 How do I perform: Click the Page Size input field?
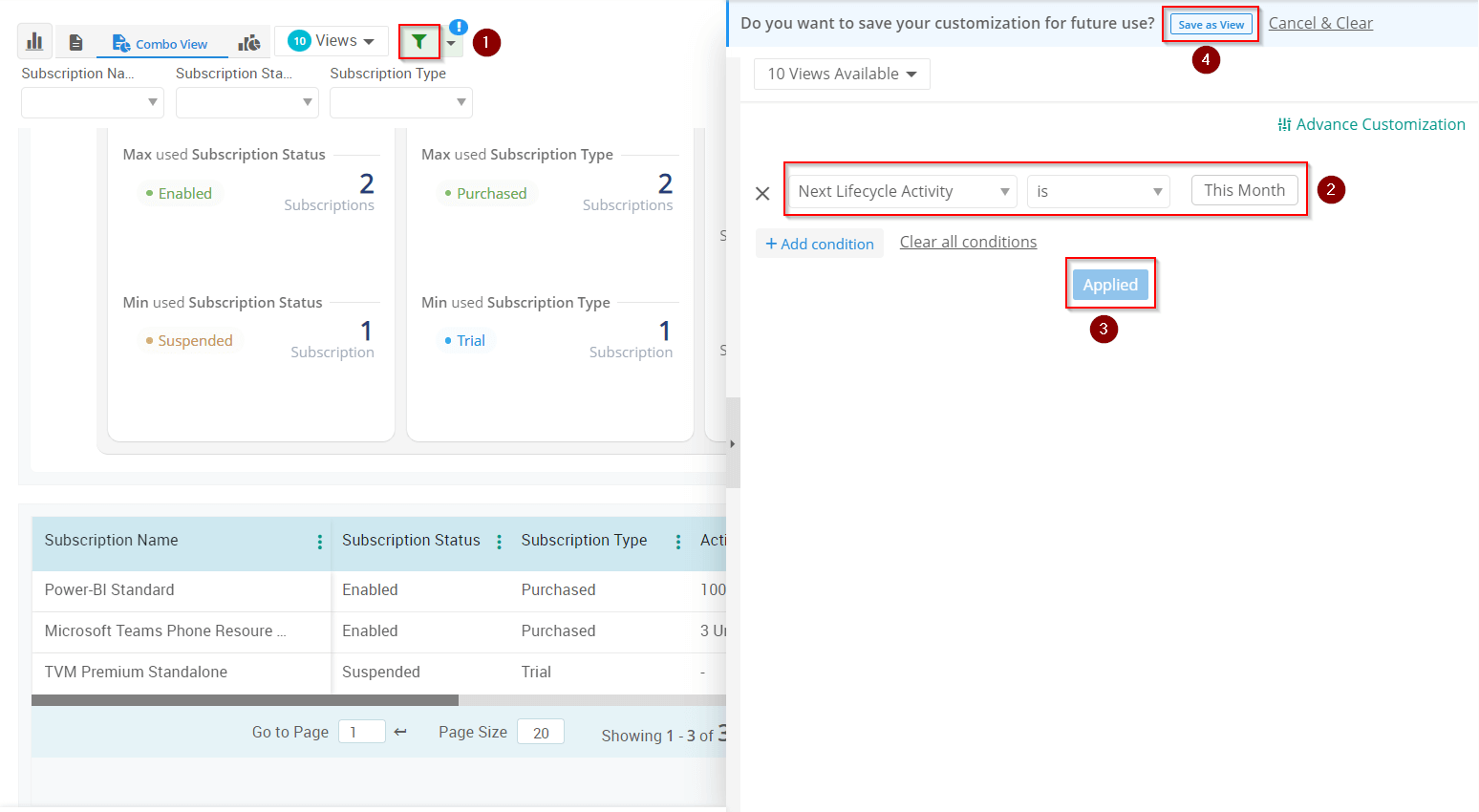click(x=540, y=733)
